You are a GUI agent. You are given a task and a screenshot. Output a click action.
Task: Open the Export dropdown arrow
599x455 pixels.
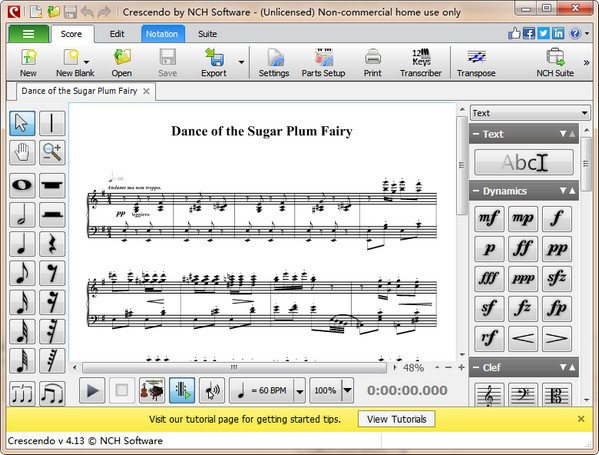click(241, 62)
